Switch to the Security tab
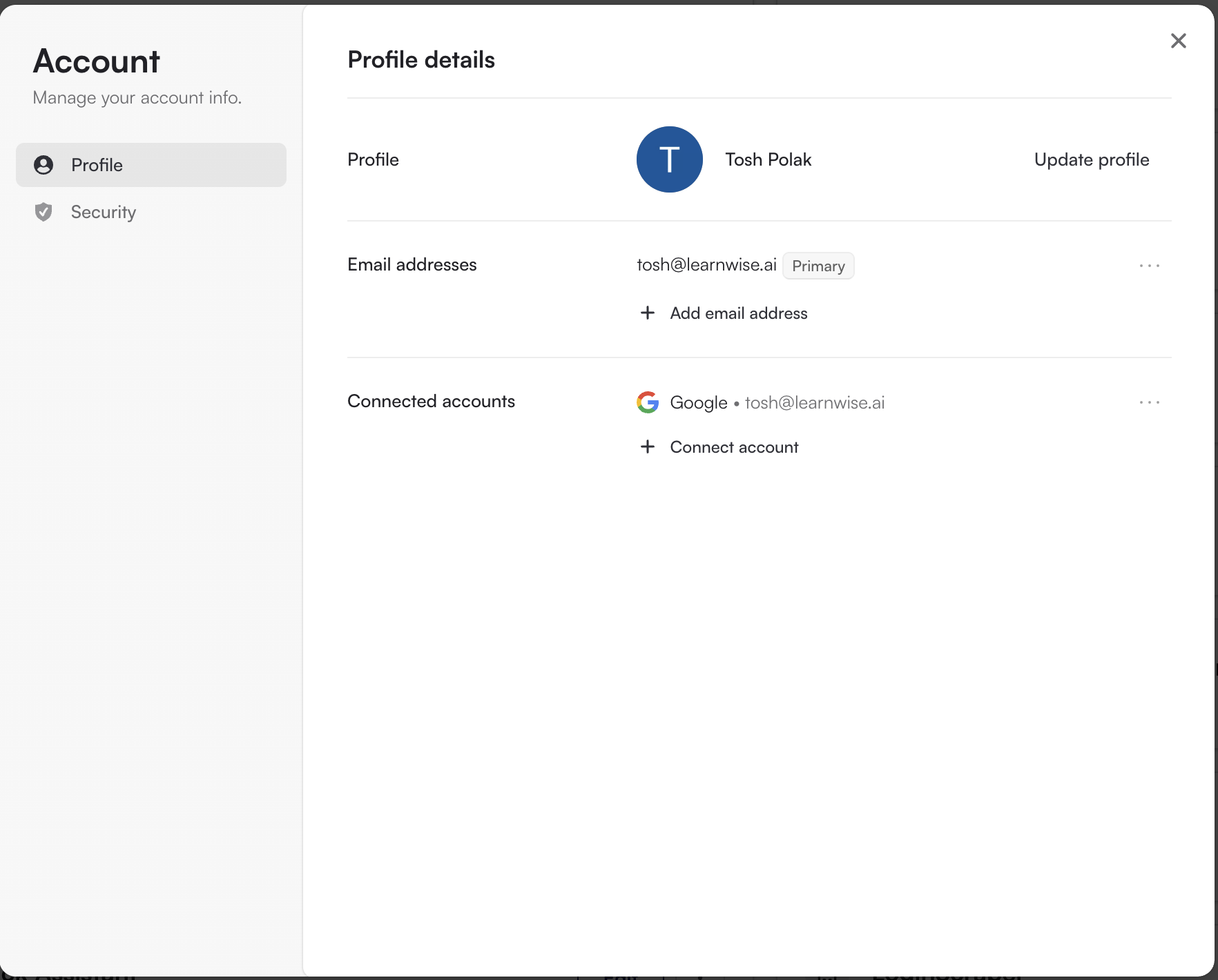The height and width of the screenshot is (980, 1218). (x=151, y=212)
